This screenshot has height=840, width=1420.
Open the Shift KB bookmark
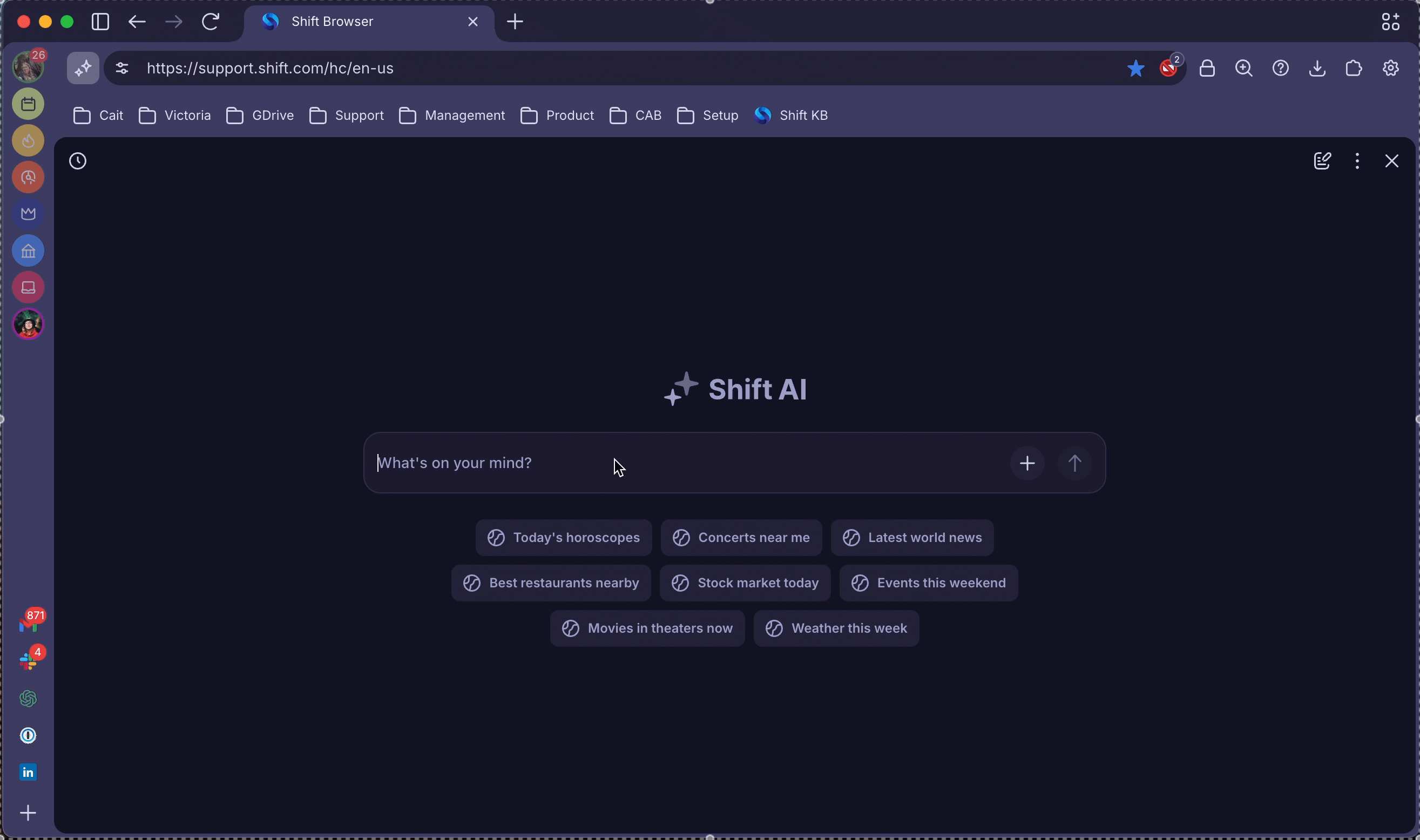click(x=791, y=116)
